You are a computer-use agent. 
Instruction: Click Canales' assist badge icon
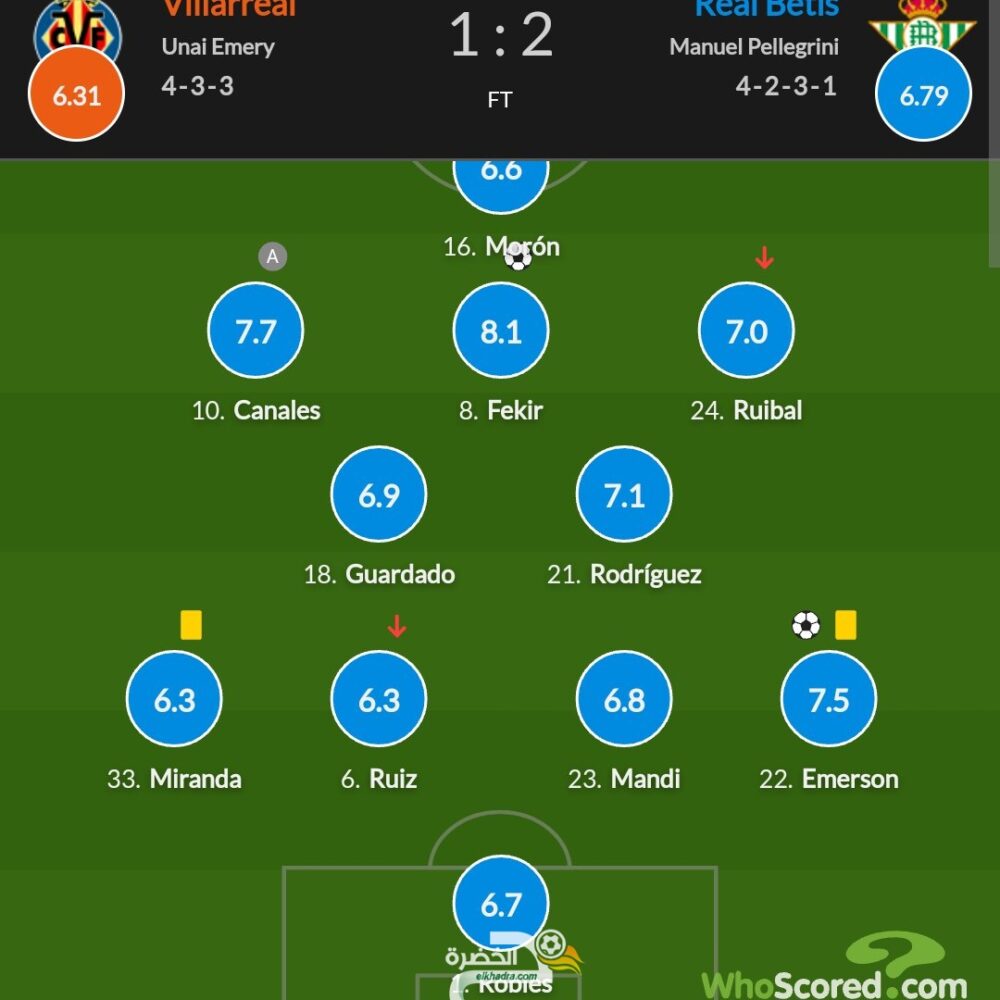[272, 256]
